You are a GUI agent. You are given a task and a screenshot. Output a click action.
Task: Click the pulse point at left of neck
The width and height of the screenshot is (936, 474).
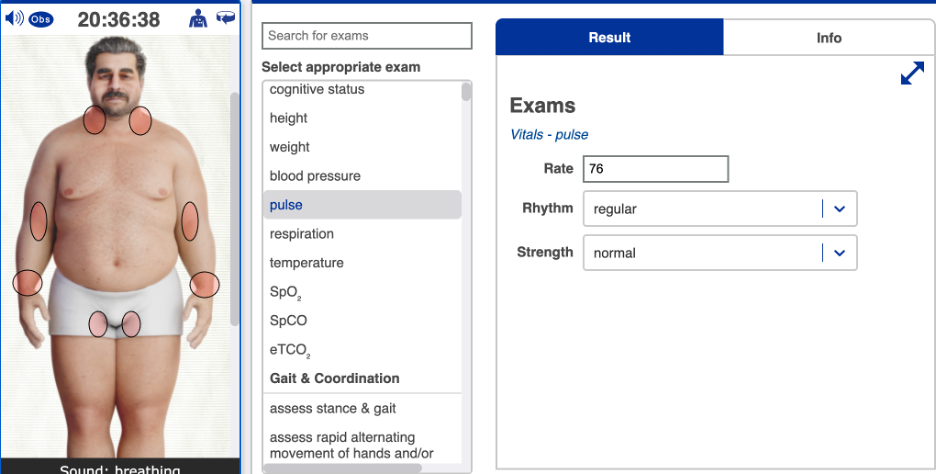pyautogui.click(x=95, y=120)
